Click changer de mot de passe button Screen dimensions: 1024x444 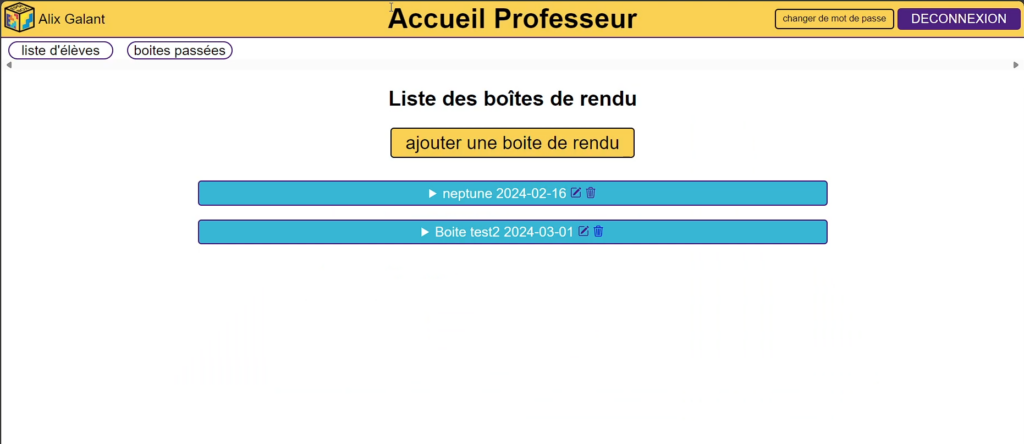click(x=834, y=19)
